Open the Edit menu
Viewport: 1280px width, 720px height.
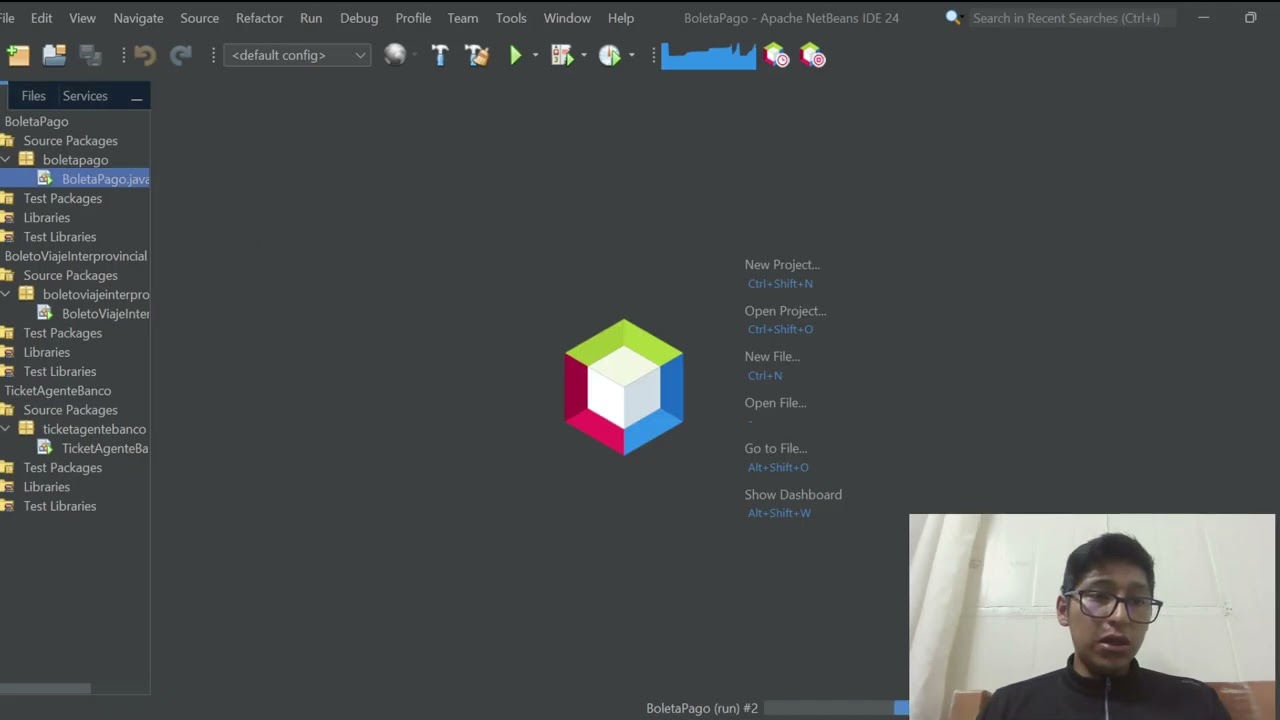pyautogui.click(x=41, y=18)
